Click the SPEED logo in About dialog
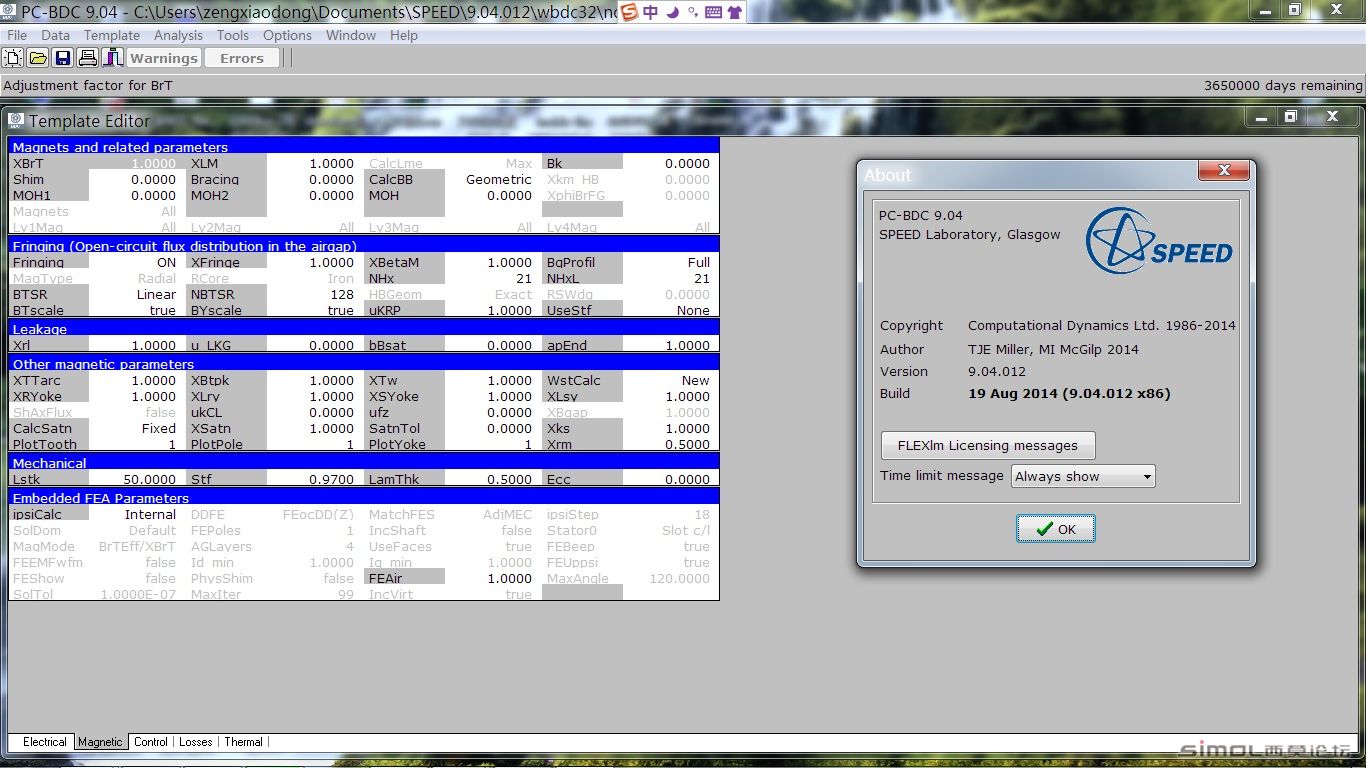The width and height of the screenshot is (1366, 768). click(1160, 241)
